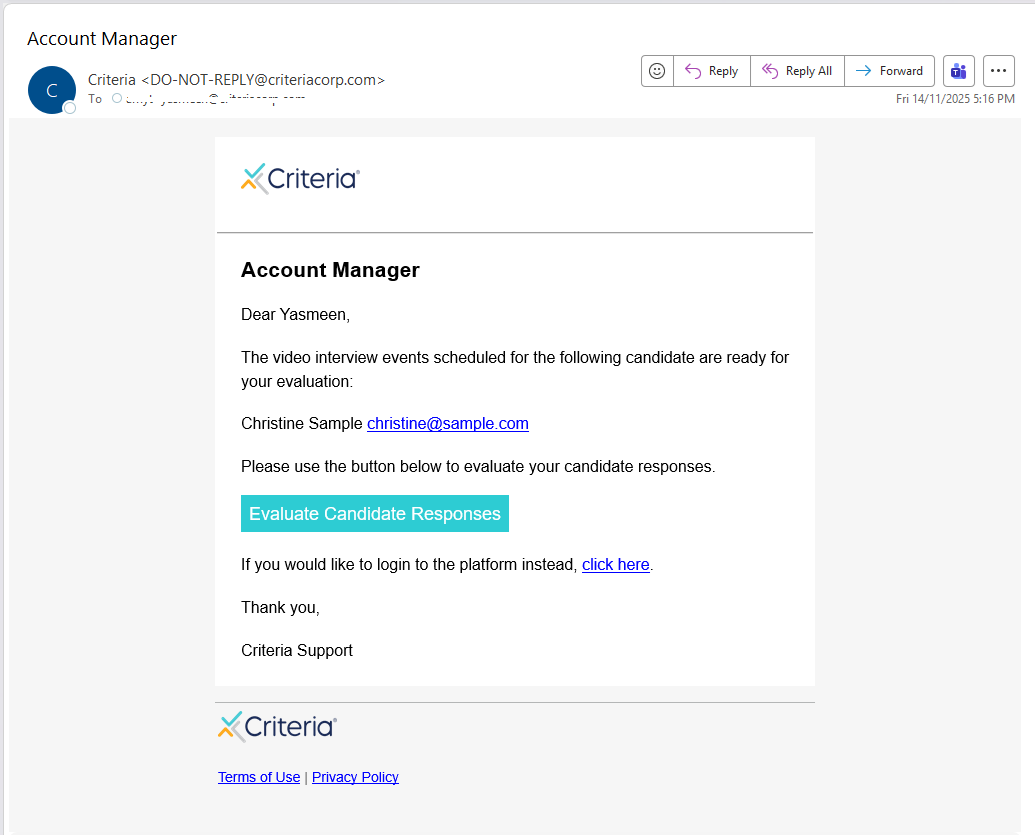This screenshot has width=1035, height=835.
Task: Click Reply All in the toolbar
Action: (797, 71)
